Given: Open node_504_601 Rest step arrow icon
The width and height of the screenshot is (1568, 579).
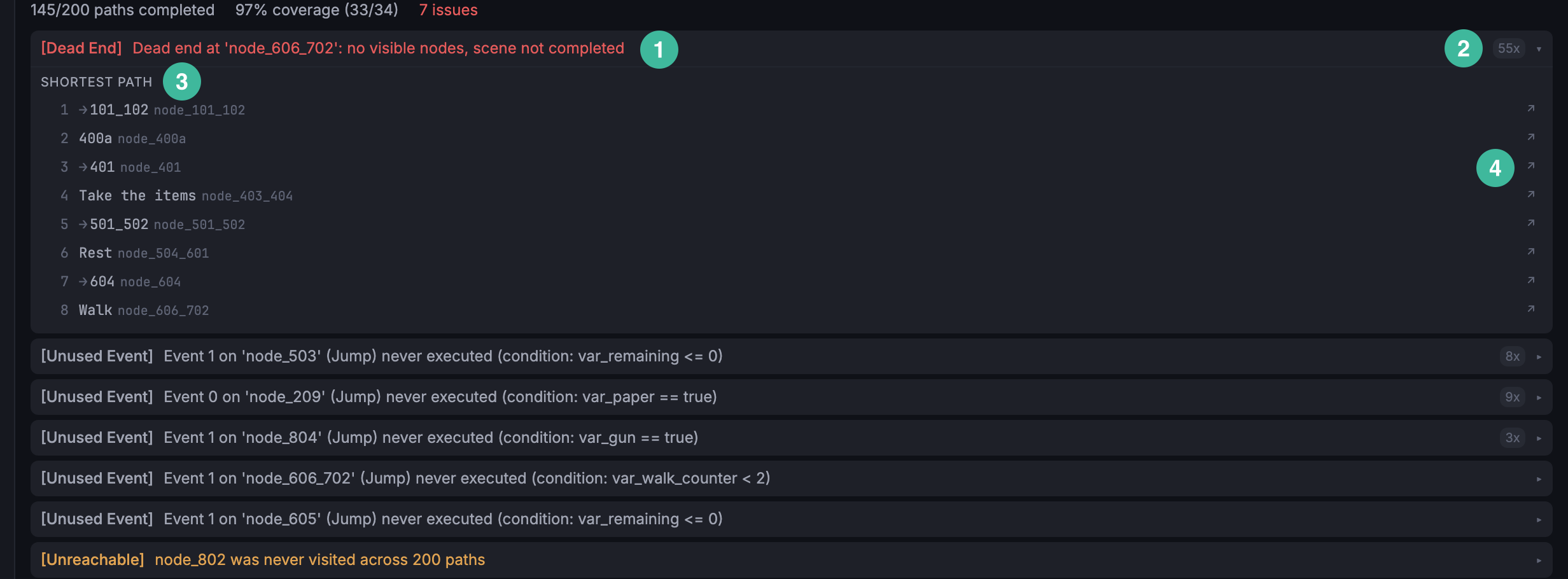Looking at the screenshot, I should click(x=1531, y=252).
